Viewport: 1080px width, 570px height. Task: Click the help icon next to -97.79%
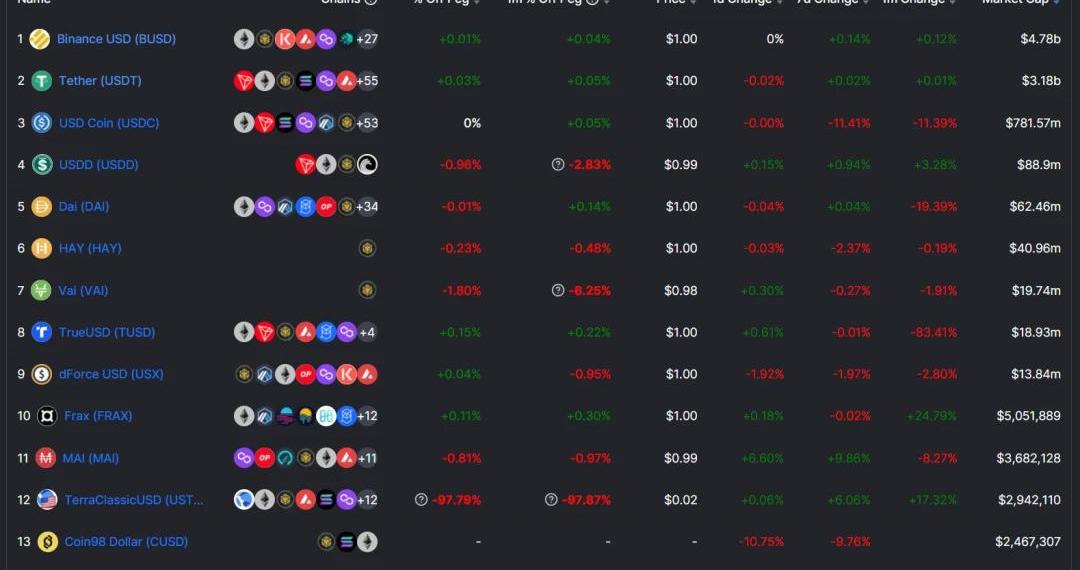422,500
